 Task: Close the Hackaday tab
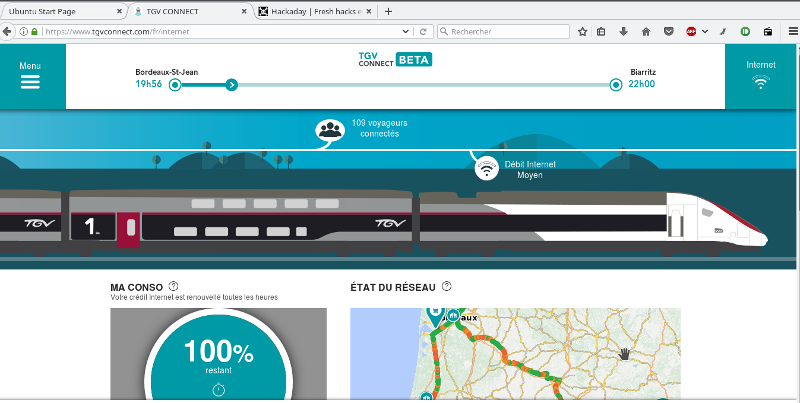click(370, 11)
